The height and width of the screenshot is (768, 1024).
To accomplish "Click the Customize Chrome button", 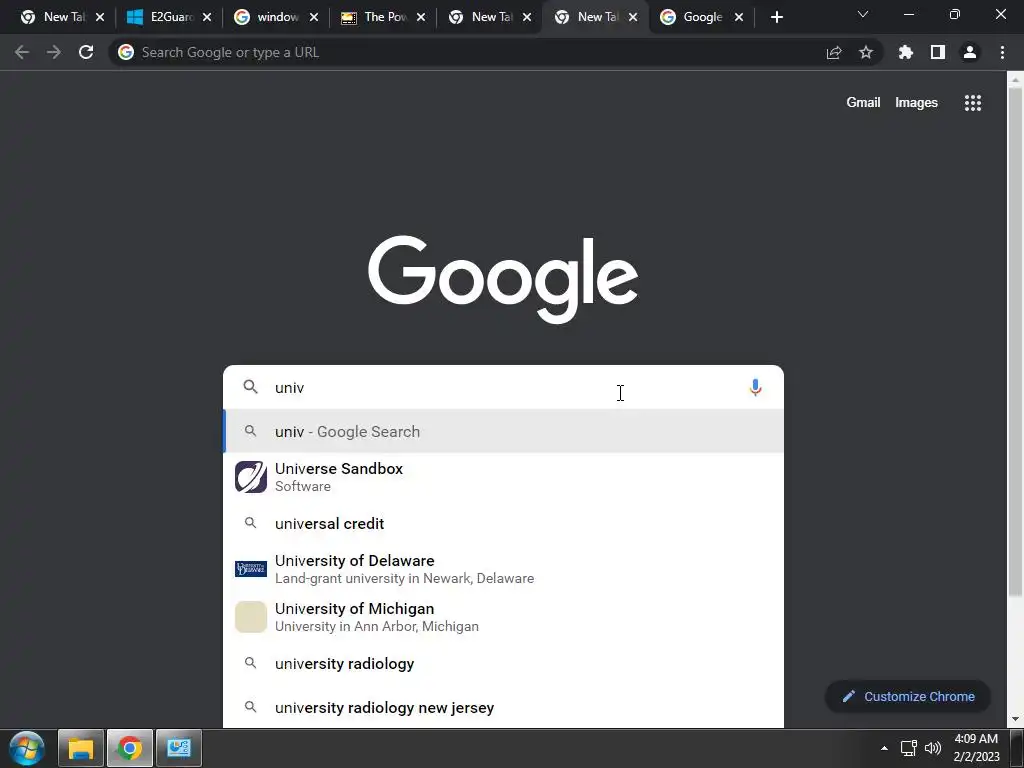I will coord(908,696).
